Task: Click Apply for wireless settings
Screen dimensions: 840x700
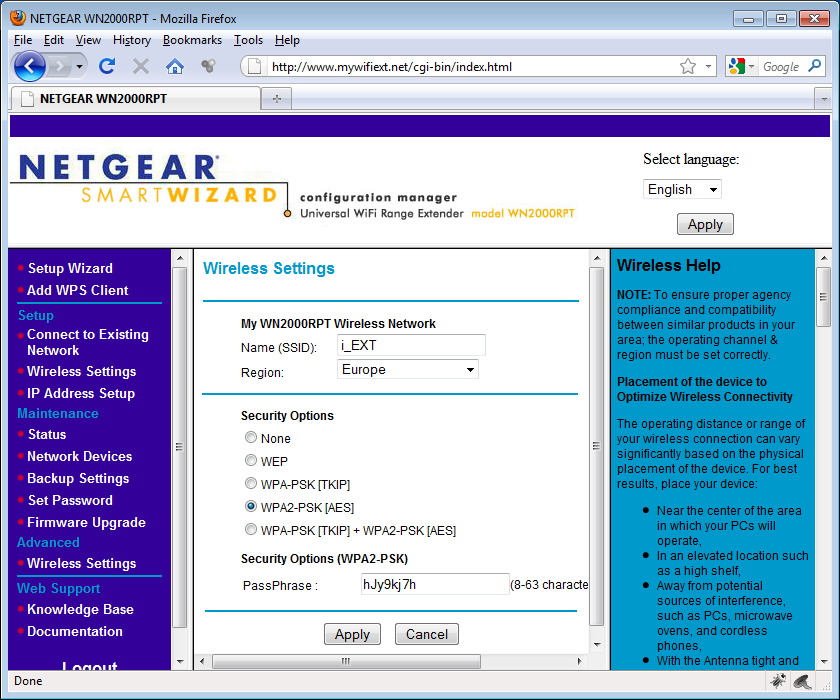Action: tap(352, 634)
